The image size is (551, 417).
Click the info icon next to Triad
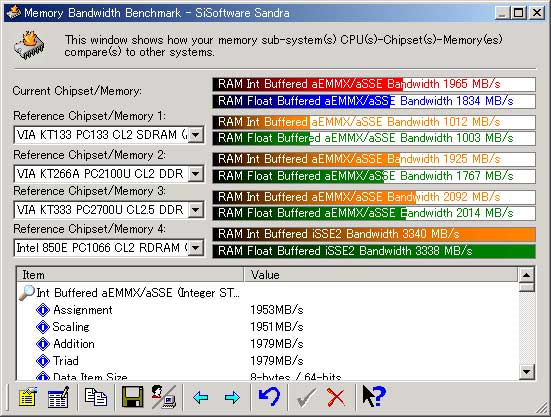pyautogui.click(x=43, y=361)
